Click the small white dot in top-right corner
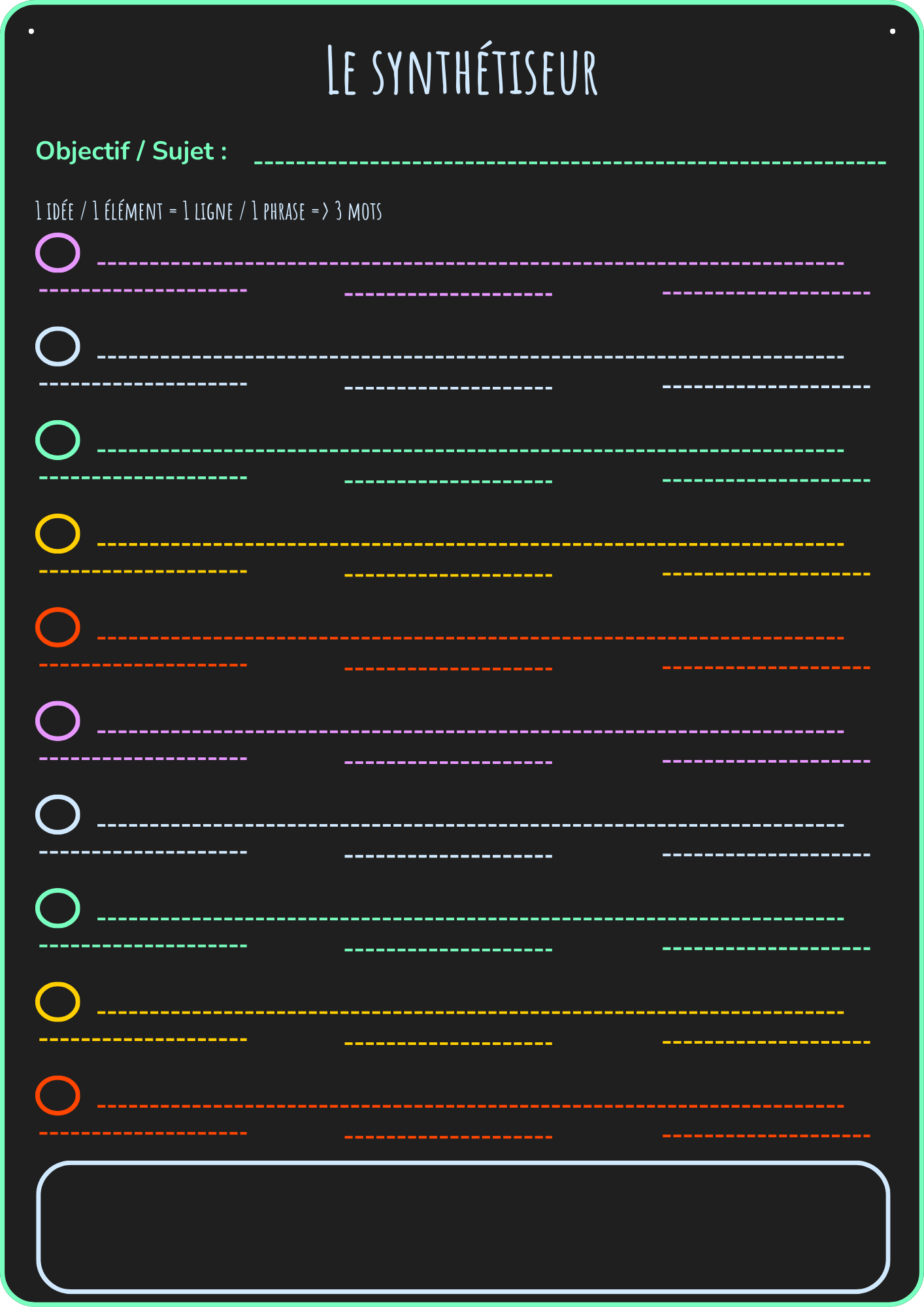Image resolution: width=924 pixels, height=1307 pixels. [x=893, y=31]
